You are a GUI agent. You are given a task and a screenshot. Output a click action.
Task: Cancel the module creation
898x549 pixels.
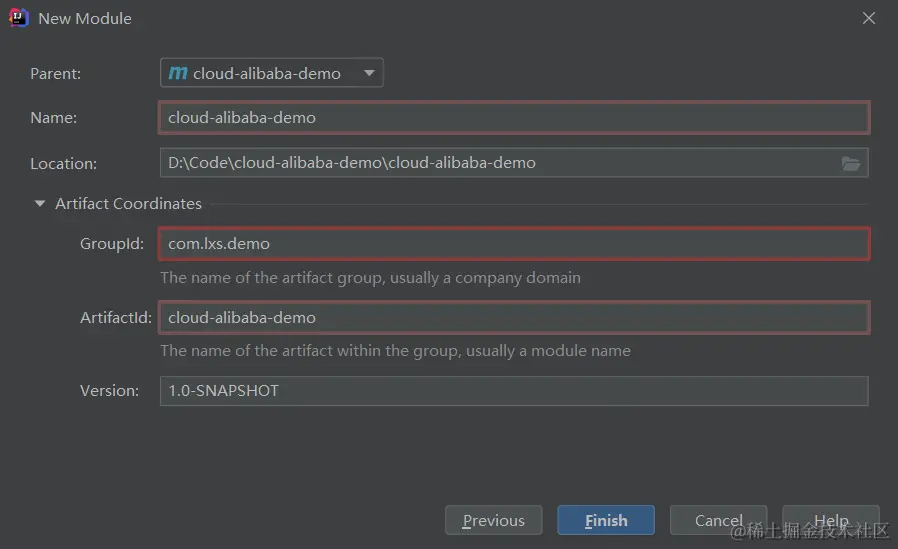[x=718, y=521]
